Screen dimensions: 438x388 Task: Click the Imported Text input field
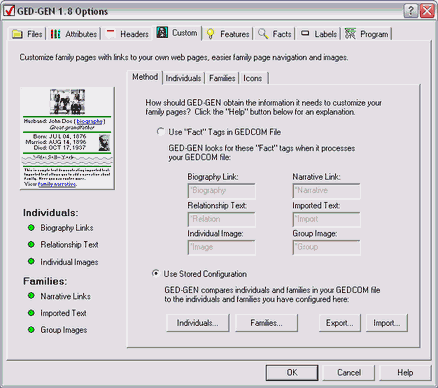[x=326, y=219]
